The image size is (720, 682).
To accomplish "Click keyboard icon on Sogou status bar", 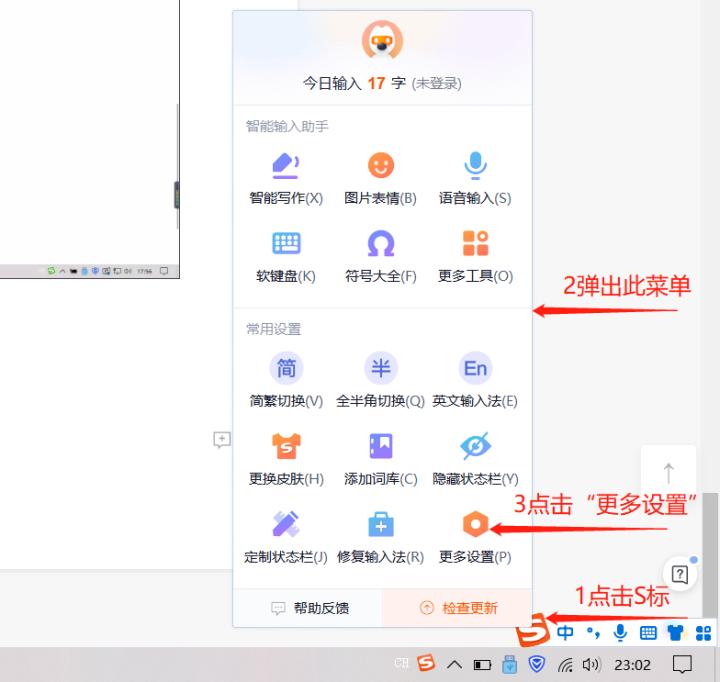I will pos(648,633).
